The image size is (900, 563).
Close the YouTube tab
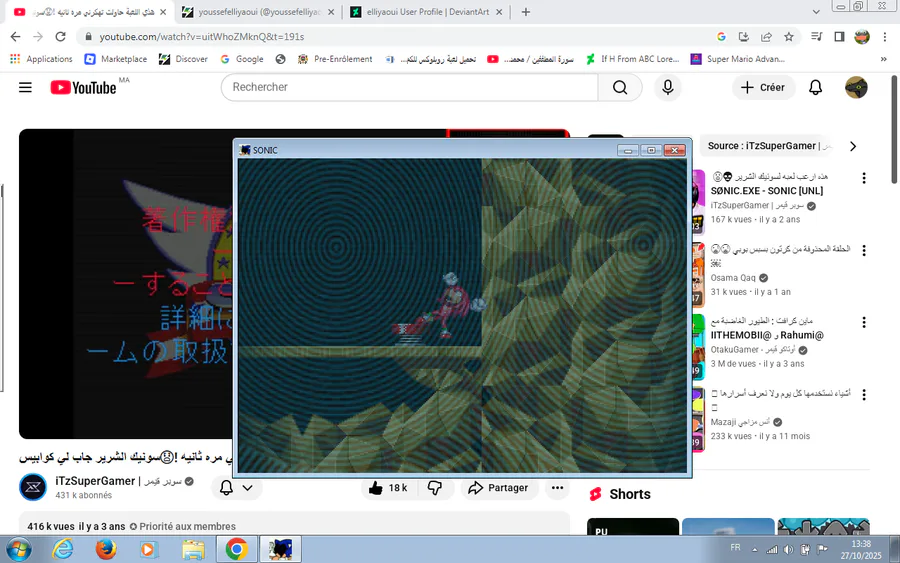coord(163,12)
